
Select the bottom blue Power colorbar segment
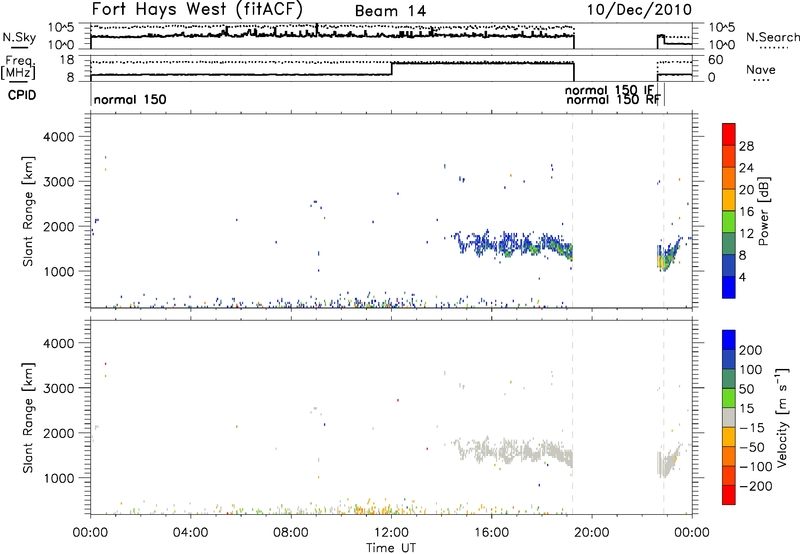click(729, 287)
